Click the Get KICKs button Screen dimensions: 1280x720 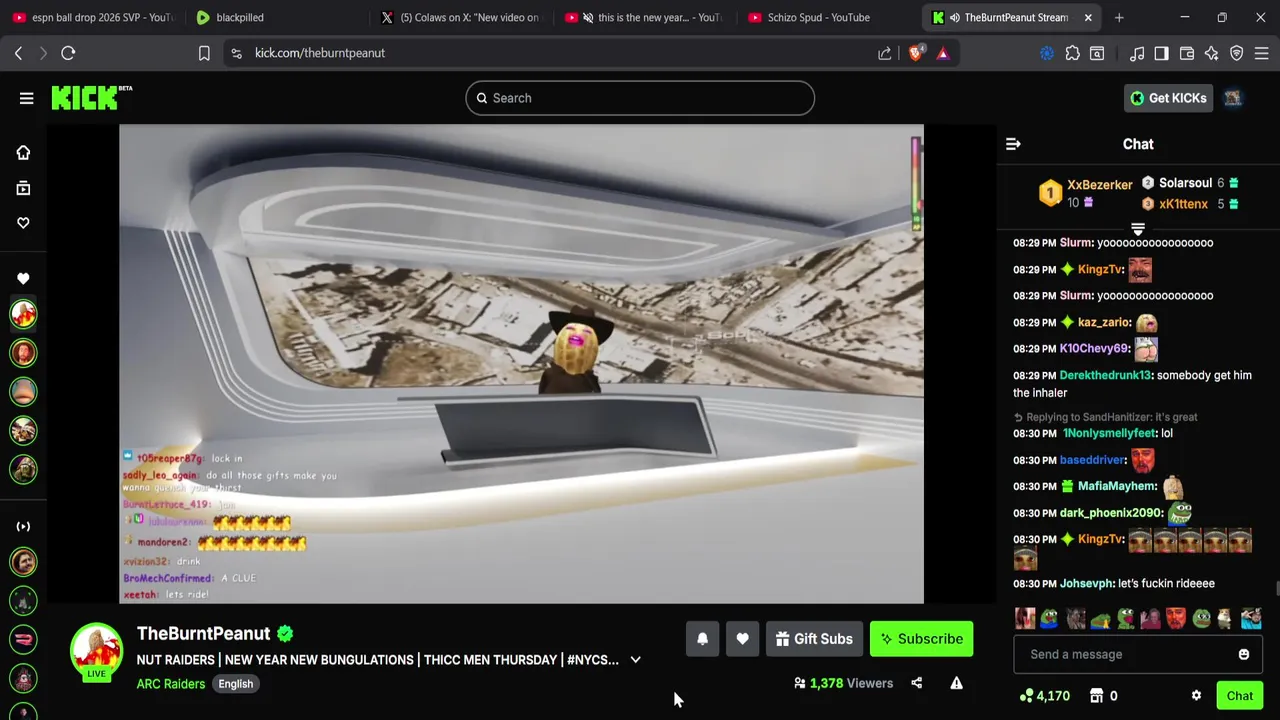1168,98
